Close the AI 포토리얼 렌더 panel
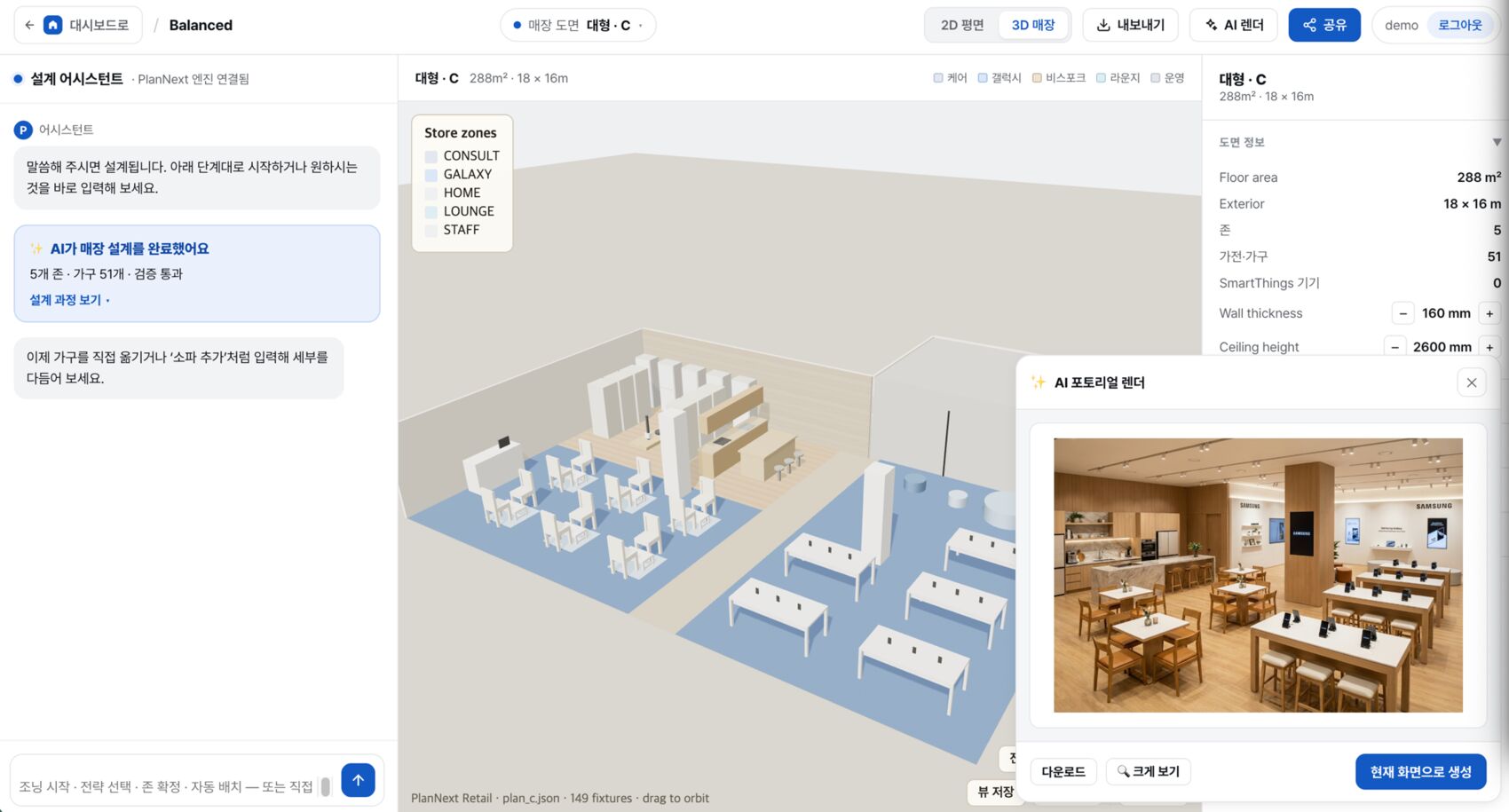This screenshot has width=1509, height=812. point(1472,382)
